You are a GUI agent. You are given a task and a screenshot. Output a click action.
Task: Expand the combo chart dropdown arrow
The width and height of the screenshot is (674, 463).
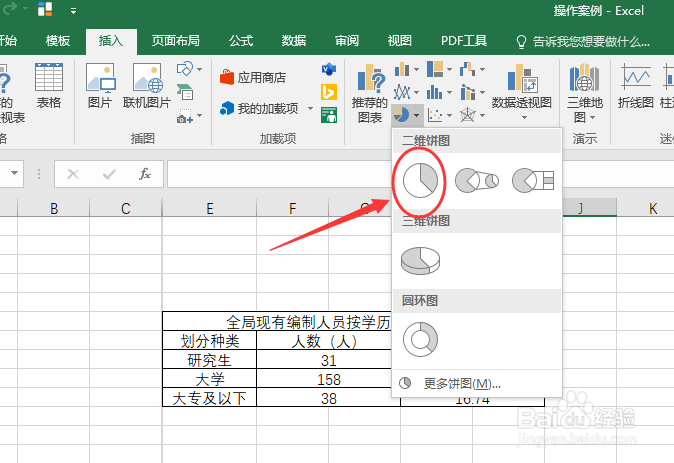click(482, 92)
